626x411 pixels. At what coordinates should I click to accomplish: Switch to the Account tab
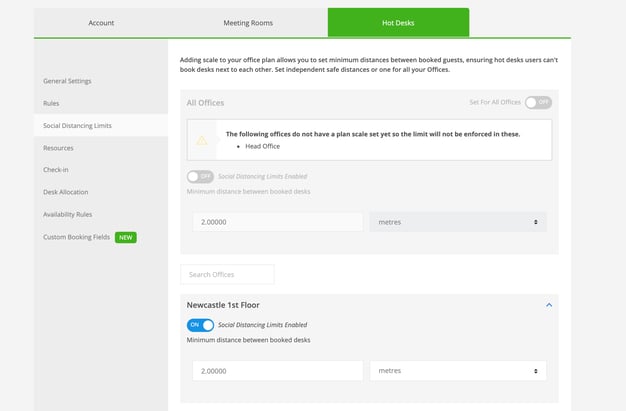(101, 22)
